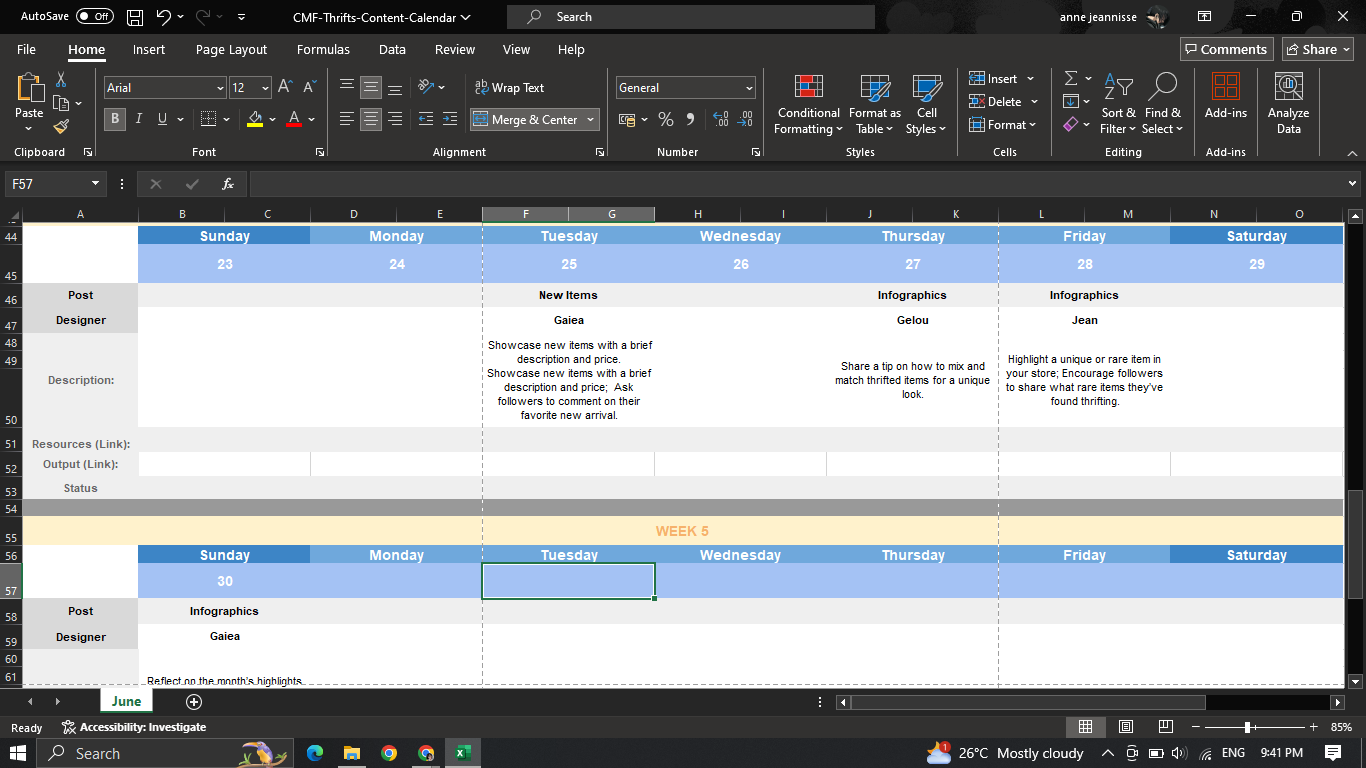Click Analyze Data icon

point(1289,104)
